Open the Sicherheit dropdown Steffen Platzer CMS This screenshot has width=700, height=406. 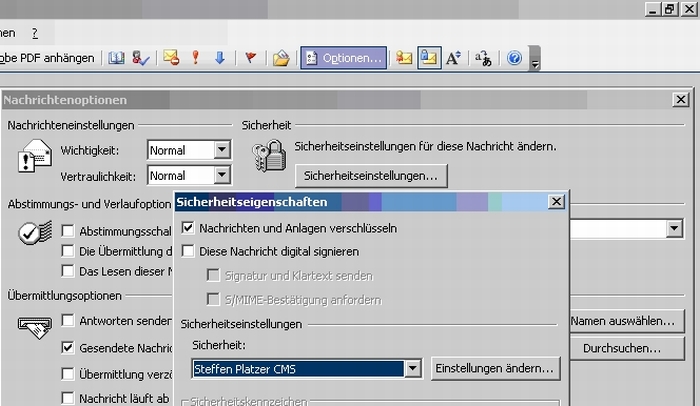click(411, 369)
